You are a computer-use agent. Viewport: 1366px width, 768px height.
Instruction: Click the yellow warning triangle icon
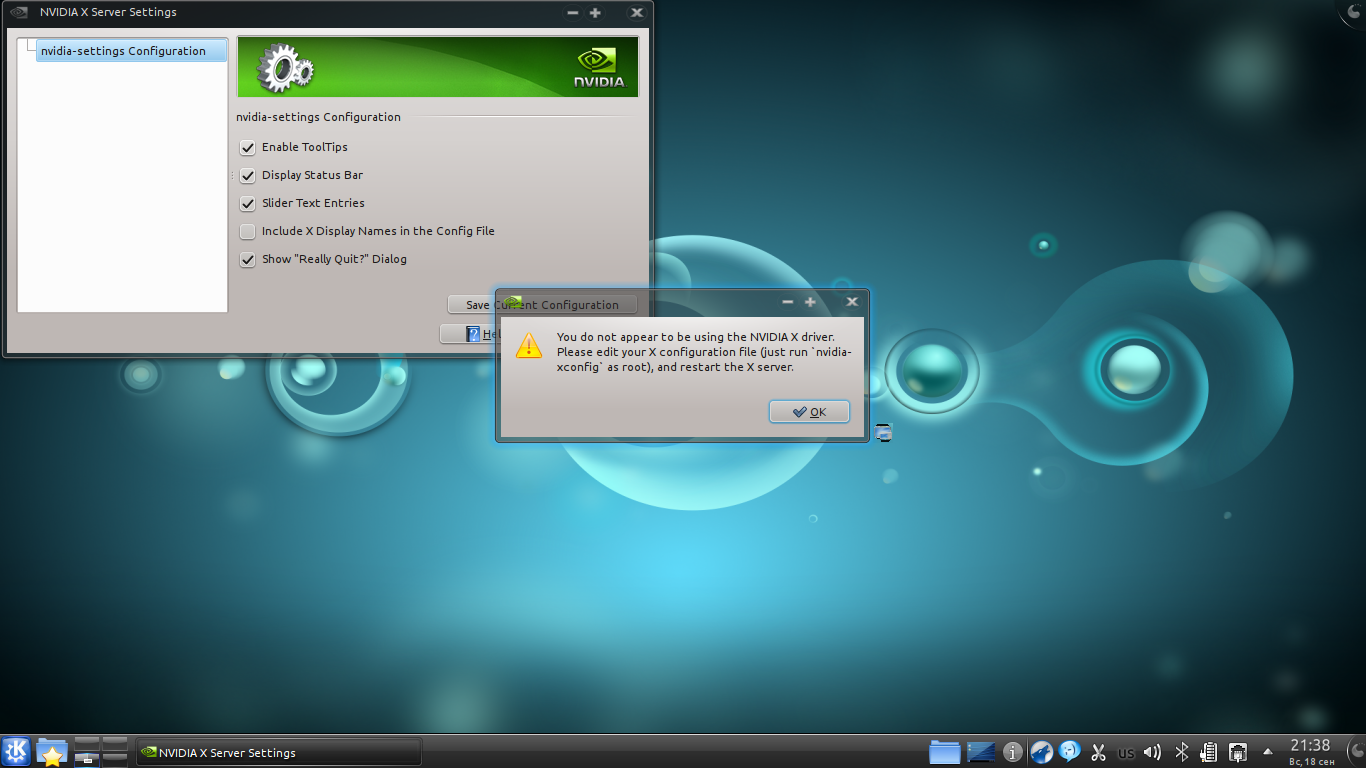point(528,346)
